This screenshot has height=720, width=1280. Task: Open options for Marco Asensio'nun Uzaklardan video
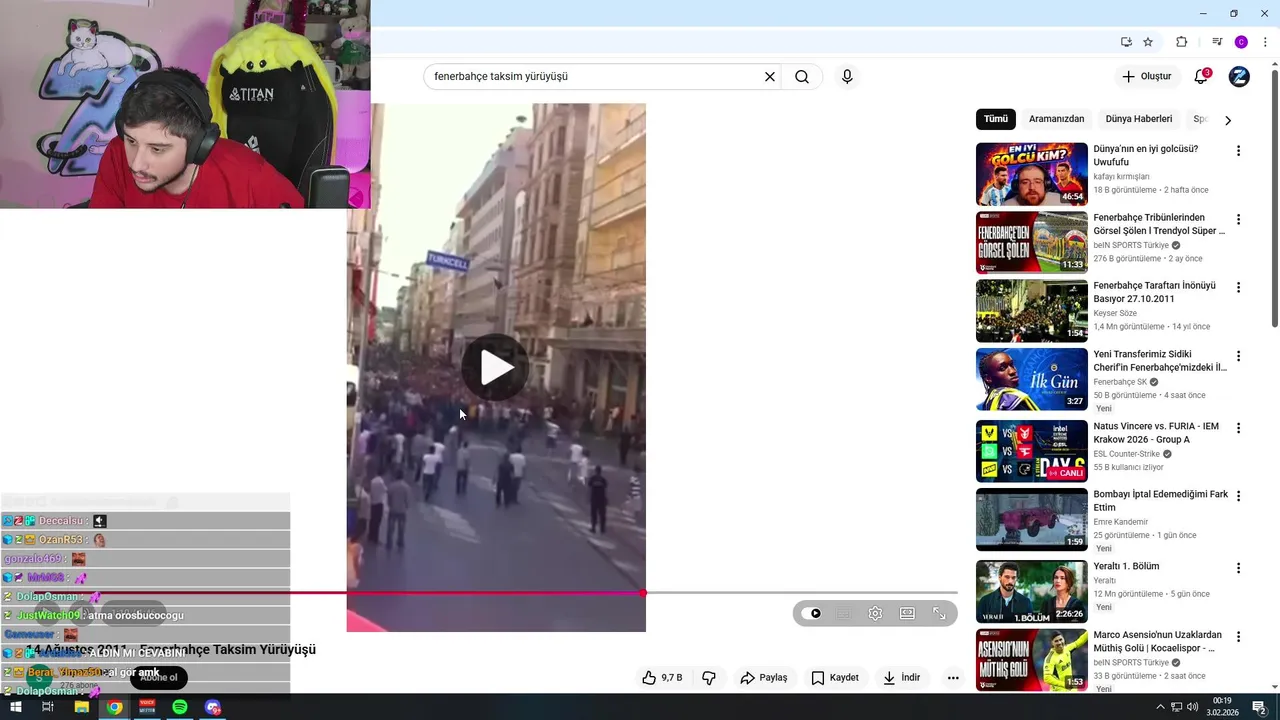(x=1238, y=636)
